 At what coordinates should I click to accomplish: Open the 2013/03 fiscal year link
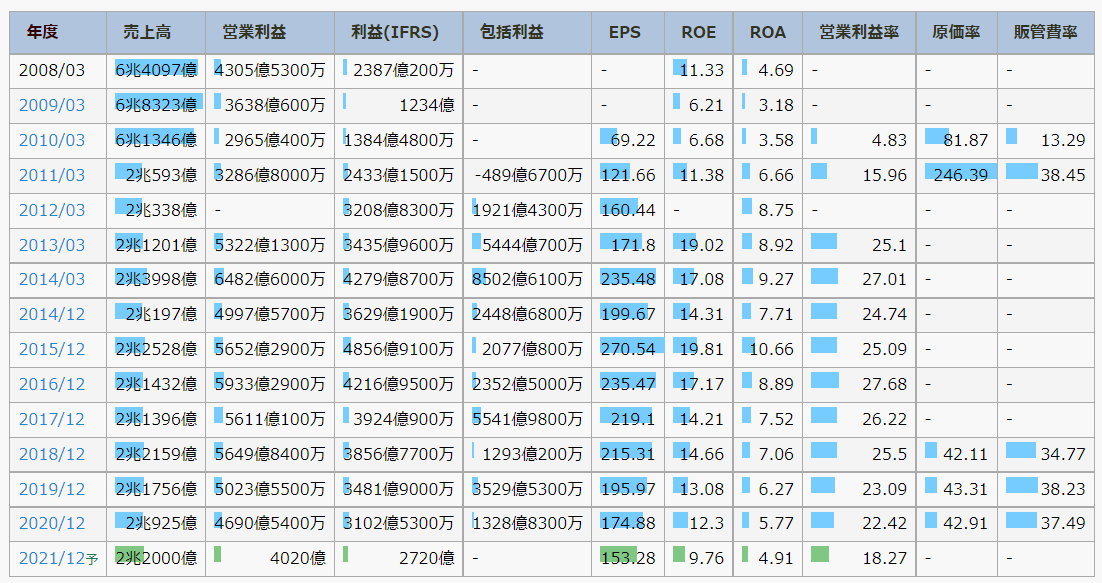tap(51, 245)
